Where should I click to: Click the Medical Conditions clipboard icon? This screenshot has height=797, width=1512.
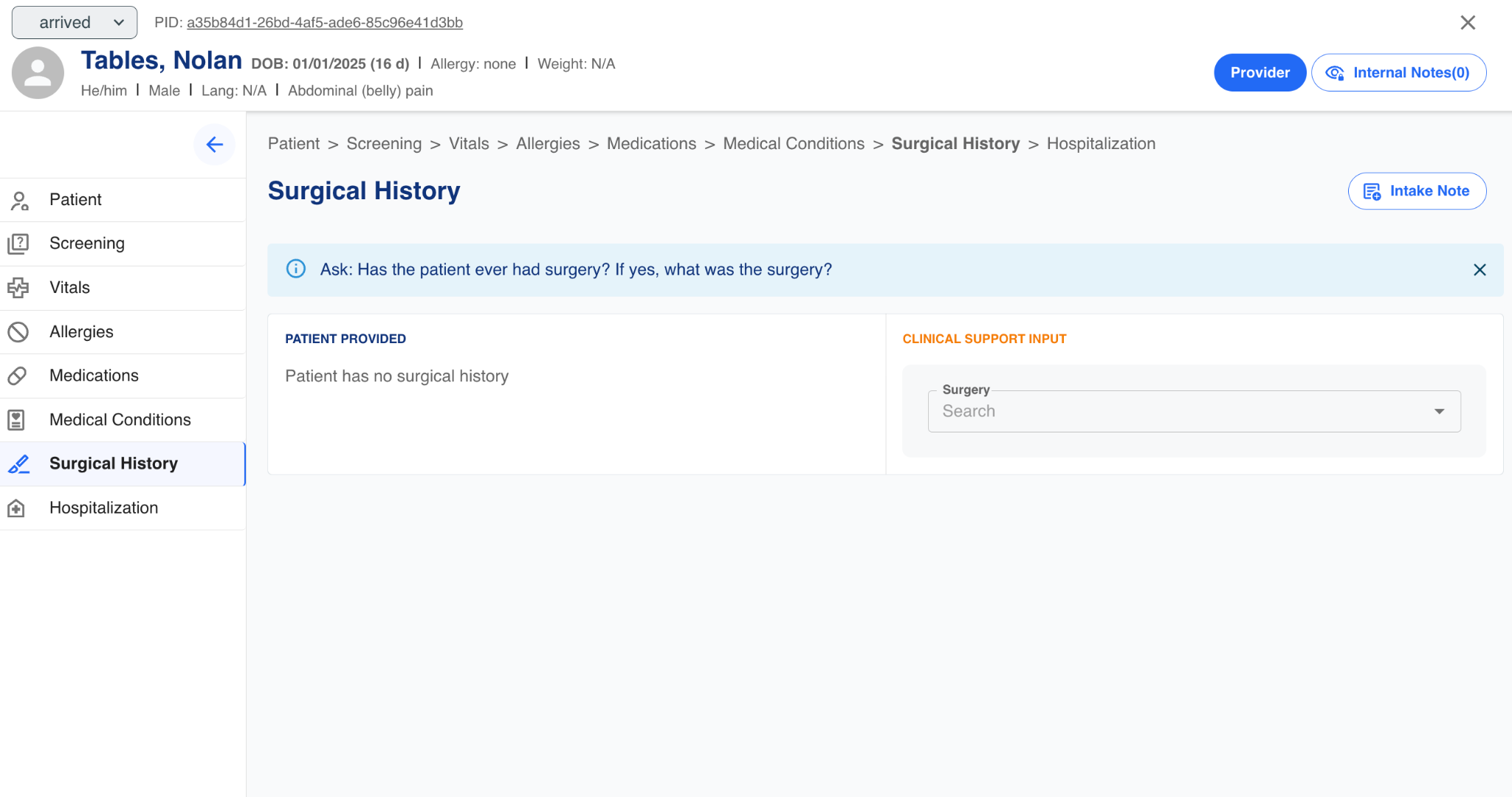point(16,420)
